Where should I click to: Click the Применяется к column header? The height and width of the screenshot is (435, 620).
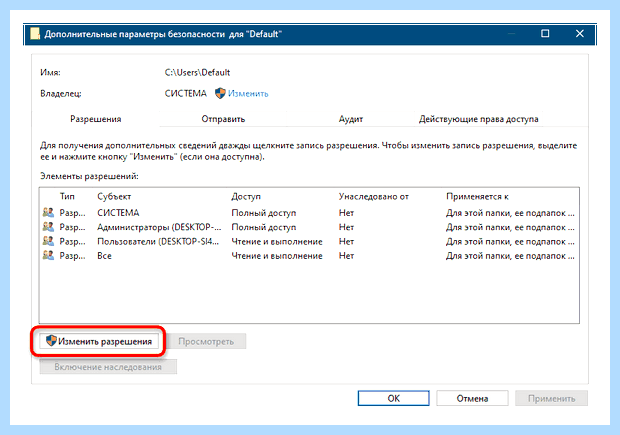[477, 197]
